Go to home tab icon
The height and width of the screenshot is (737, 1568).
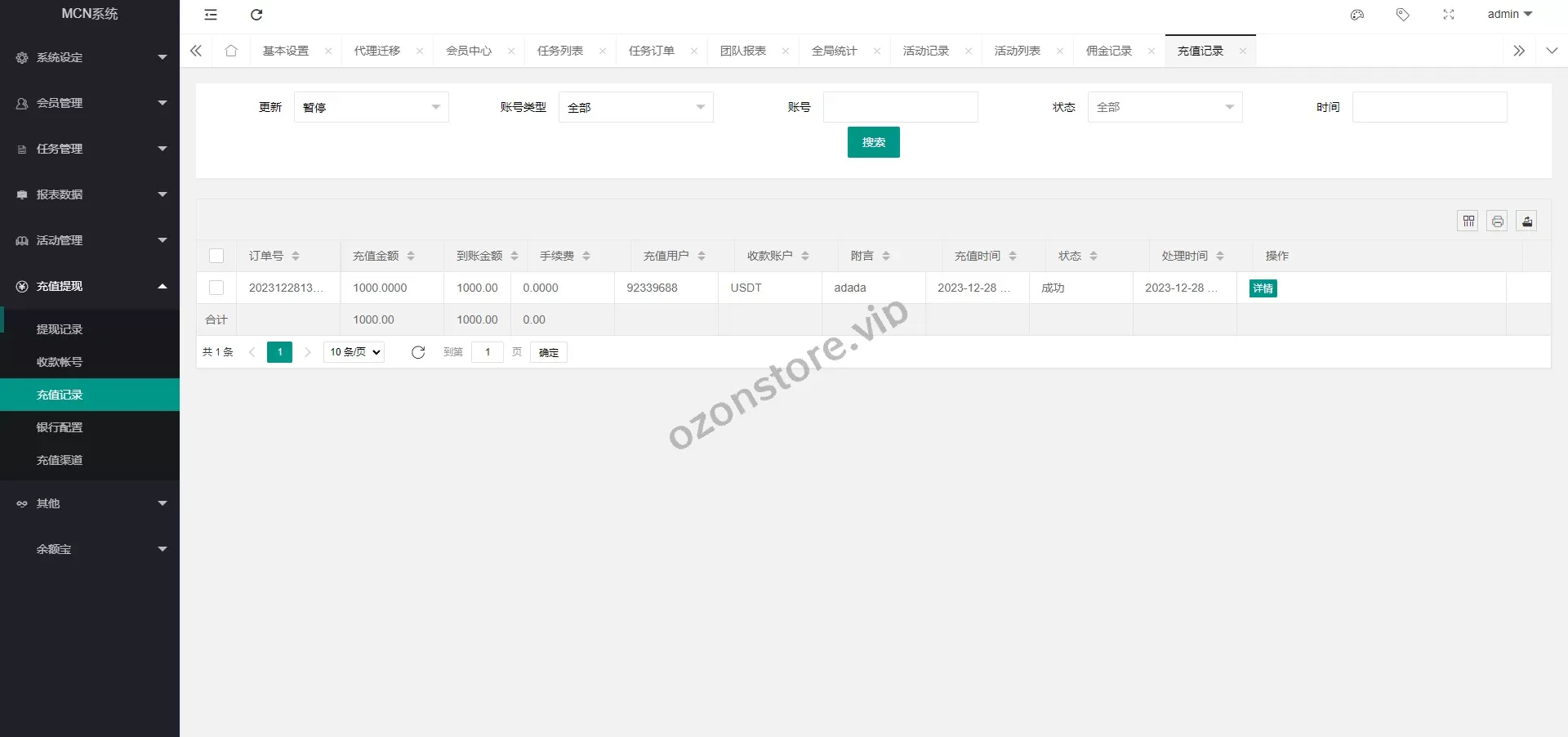click(x=231, y=51)
